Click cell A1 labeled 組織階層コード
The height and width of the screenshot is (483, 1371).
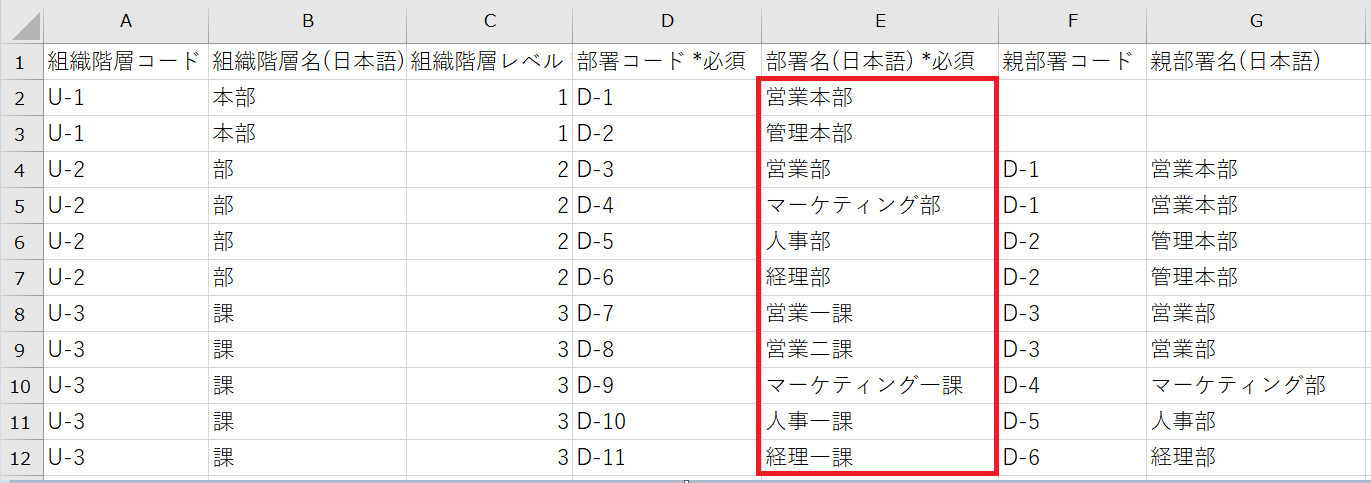pyautogui.click(x=126, y=62)
